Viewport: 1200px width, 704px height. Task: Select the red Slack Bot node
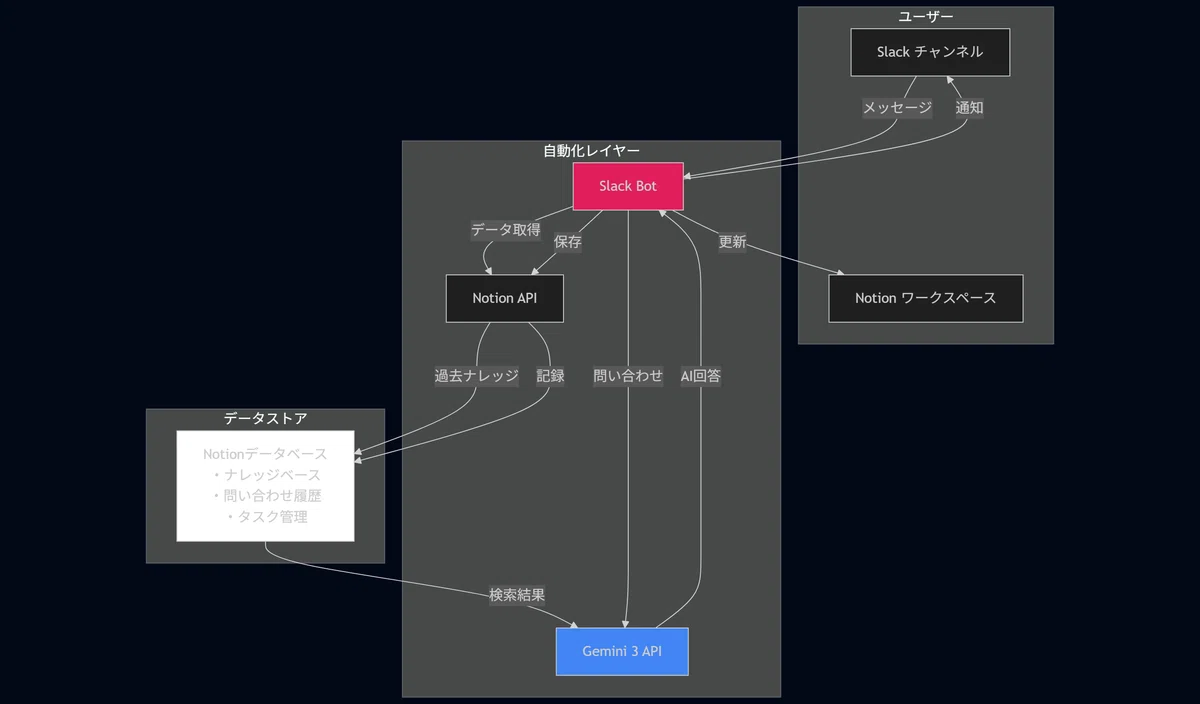(628, 186)
